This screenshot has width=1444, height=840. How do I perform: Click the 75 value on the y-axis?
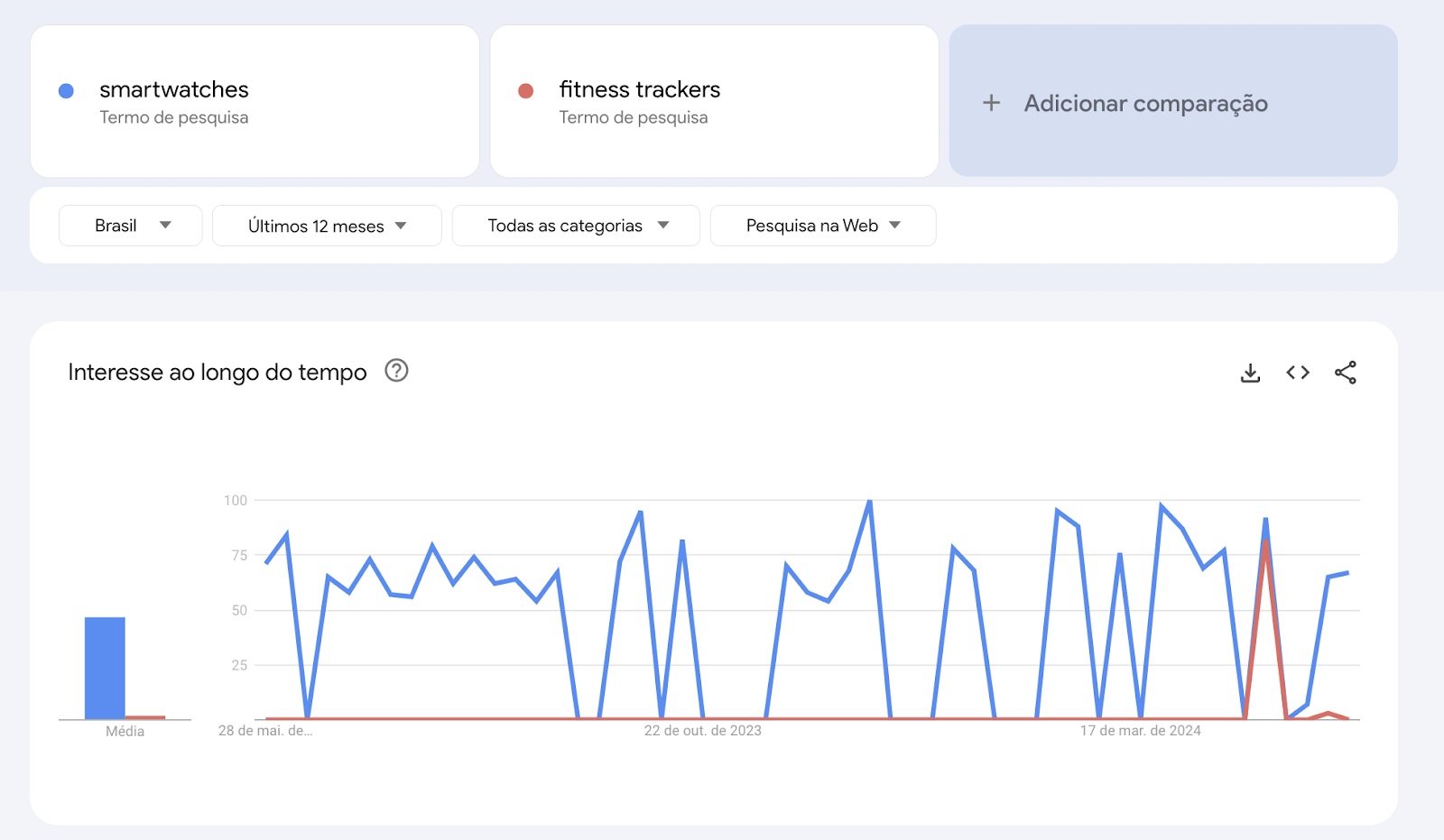[239, 556]
